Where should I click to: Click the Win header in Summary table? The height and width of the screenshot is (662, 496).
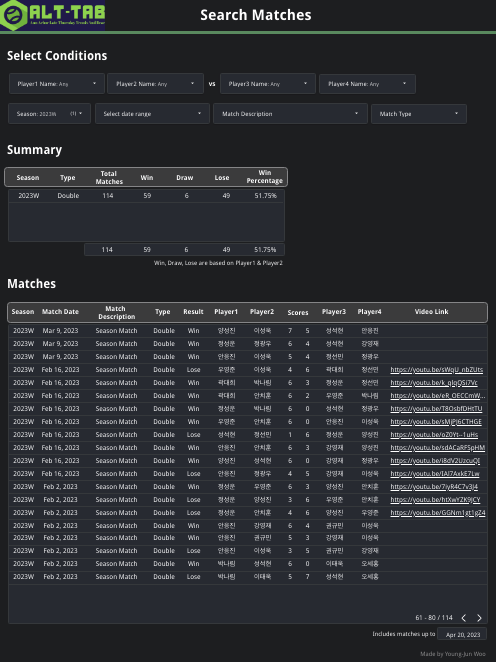click(147, 178)
